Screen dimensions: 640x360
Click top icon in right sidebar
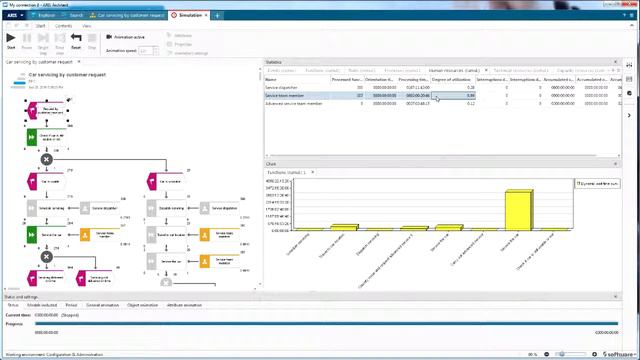[629, 65]
